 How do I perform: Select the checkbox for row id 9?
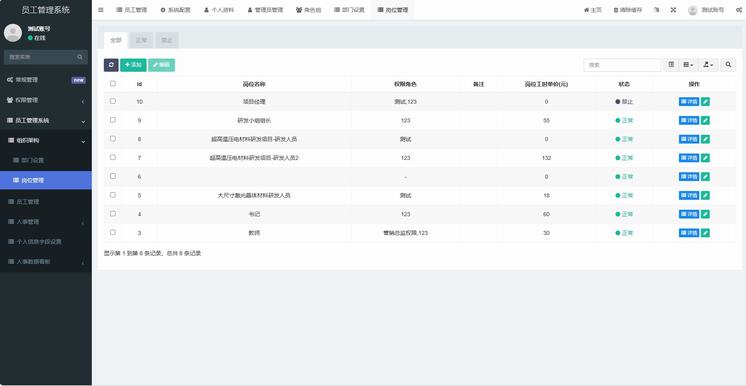tap(113, 120)
